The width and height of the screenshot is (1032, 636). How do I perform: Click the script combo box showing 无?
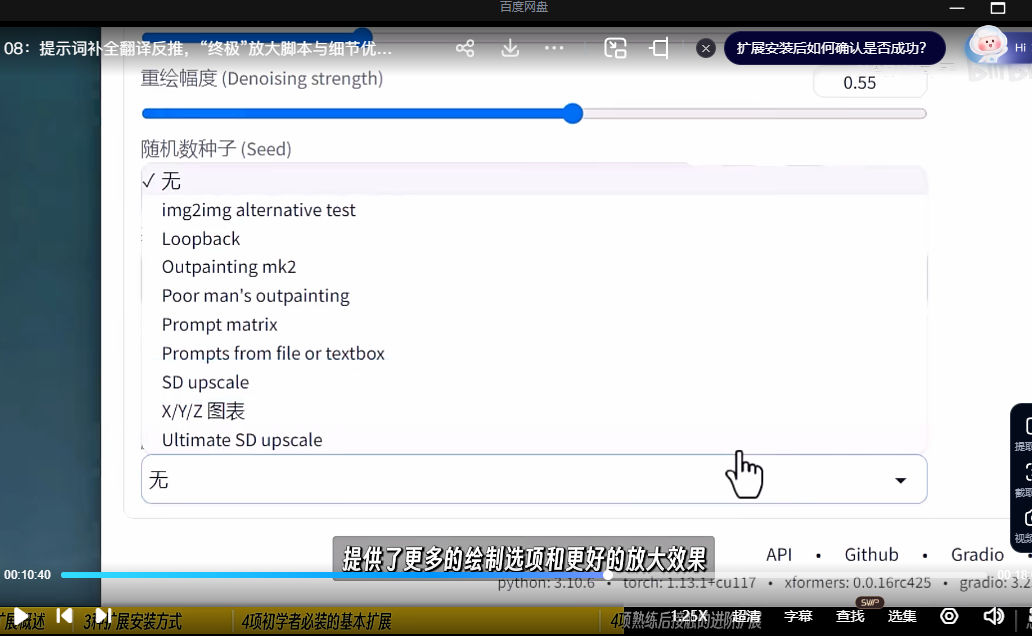click(534, 479)
